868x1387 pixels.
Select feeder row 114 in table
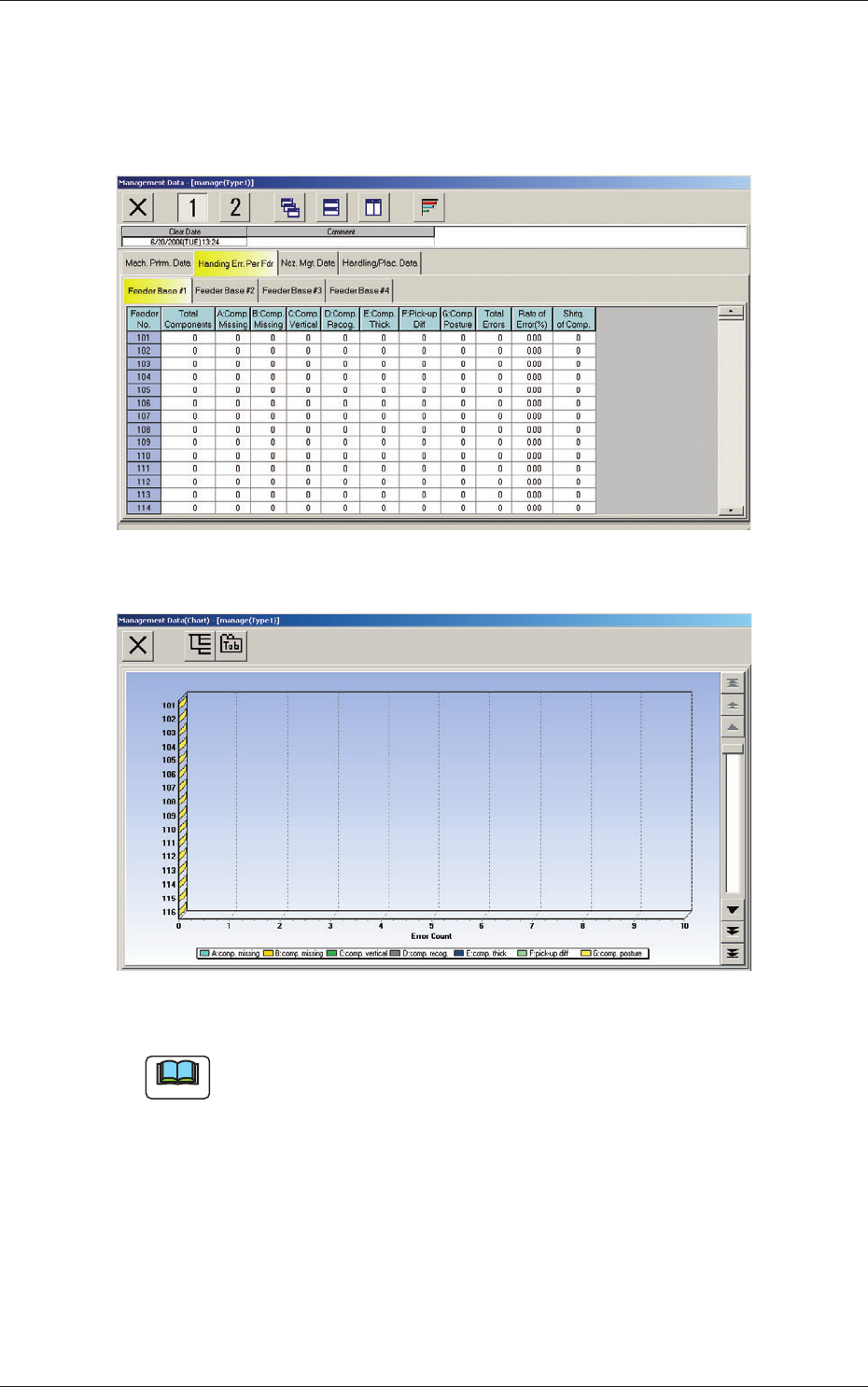point(144,508)
